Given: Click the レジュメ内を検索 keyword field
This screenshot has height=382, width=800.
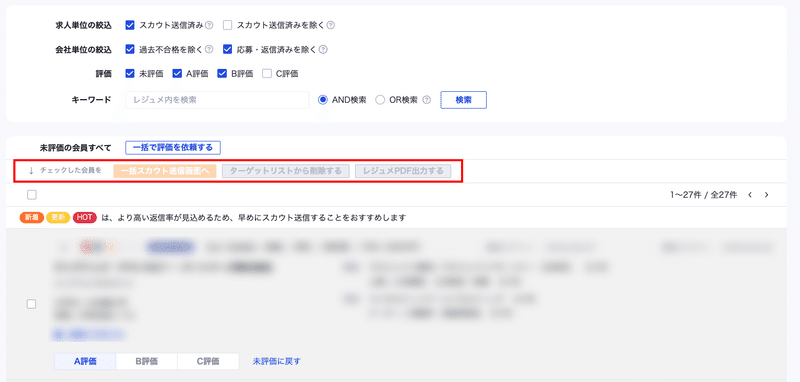Looking at the screenshot, I should point(217,100).
